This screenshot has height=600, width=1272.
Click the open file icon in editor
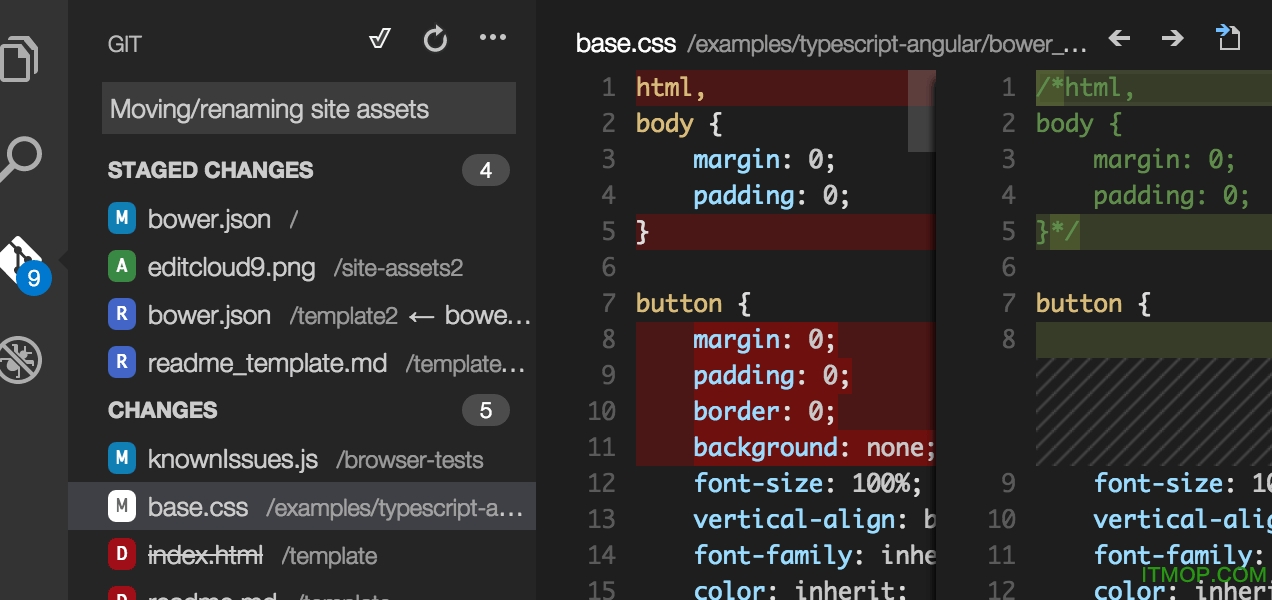tap(1228, 39)
